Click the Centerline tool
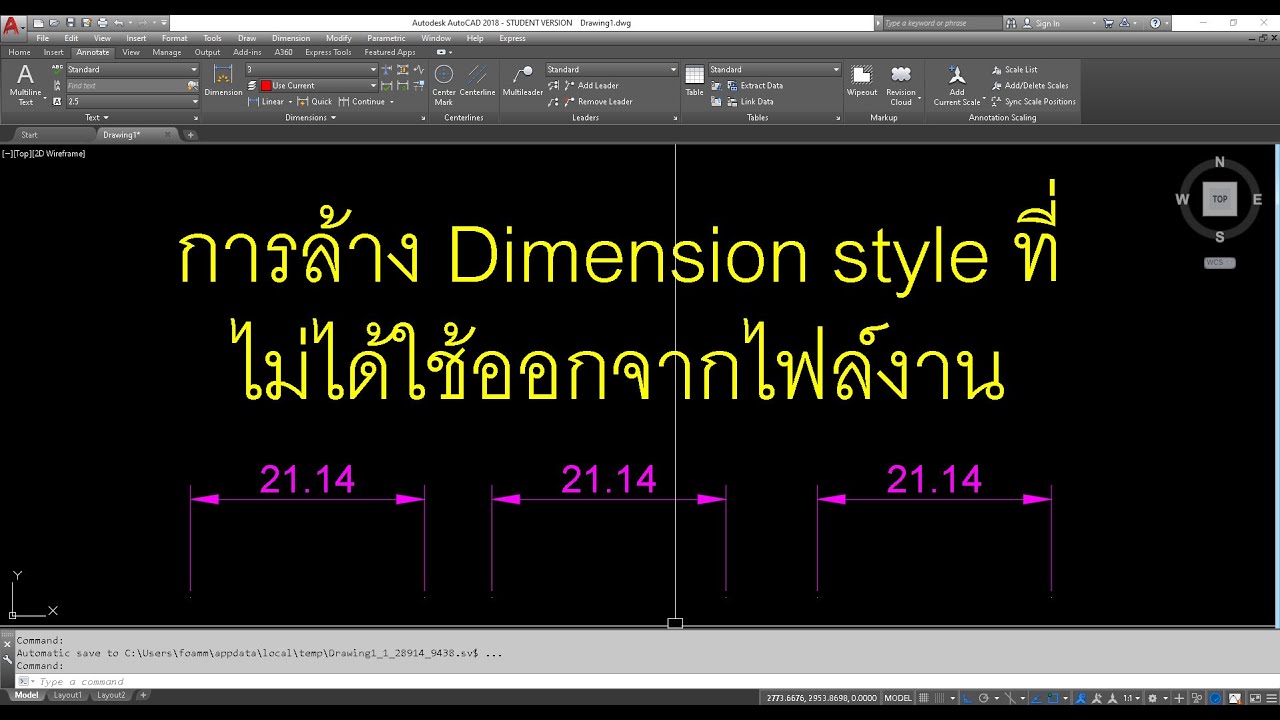 tap(477, 81)
